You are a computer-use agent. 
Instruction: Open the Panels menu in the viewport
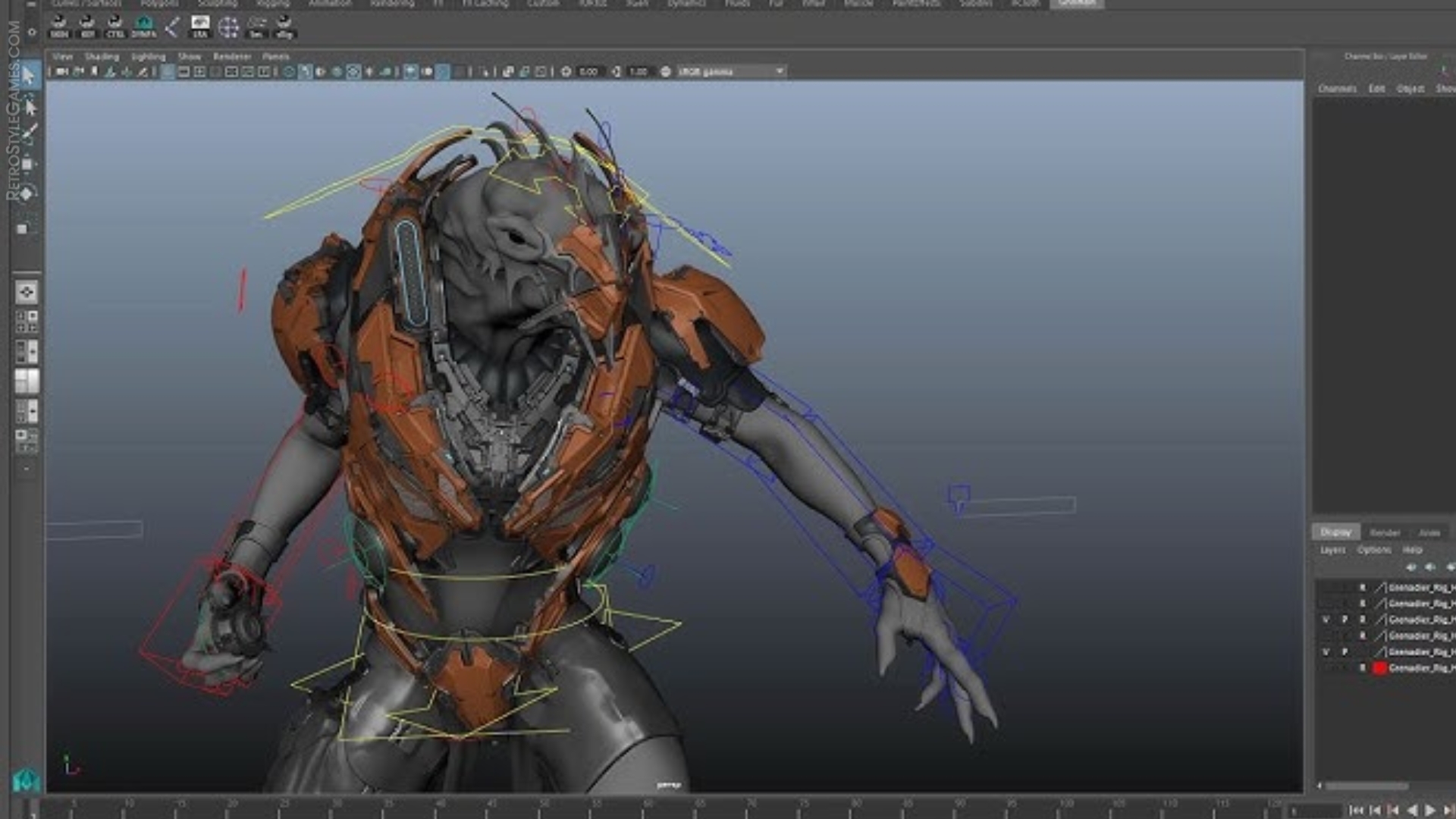tap(277, 57)
